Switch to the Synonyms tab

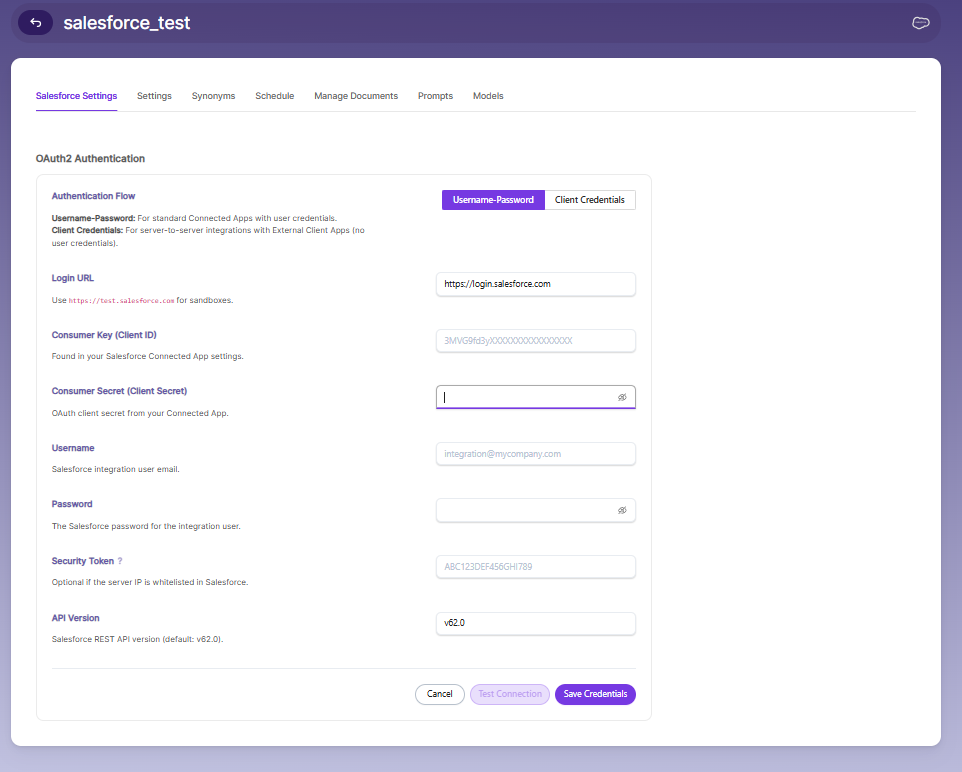pos(214,96)
